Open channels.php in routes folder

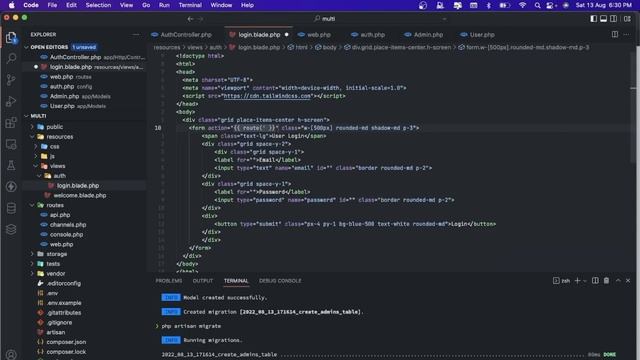pos(68,225)
